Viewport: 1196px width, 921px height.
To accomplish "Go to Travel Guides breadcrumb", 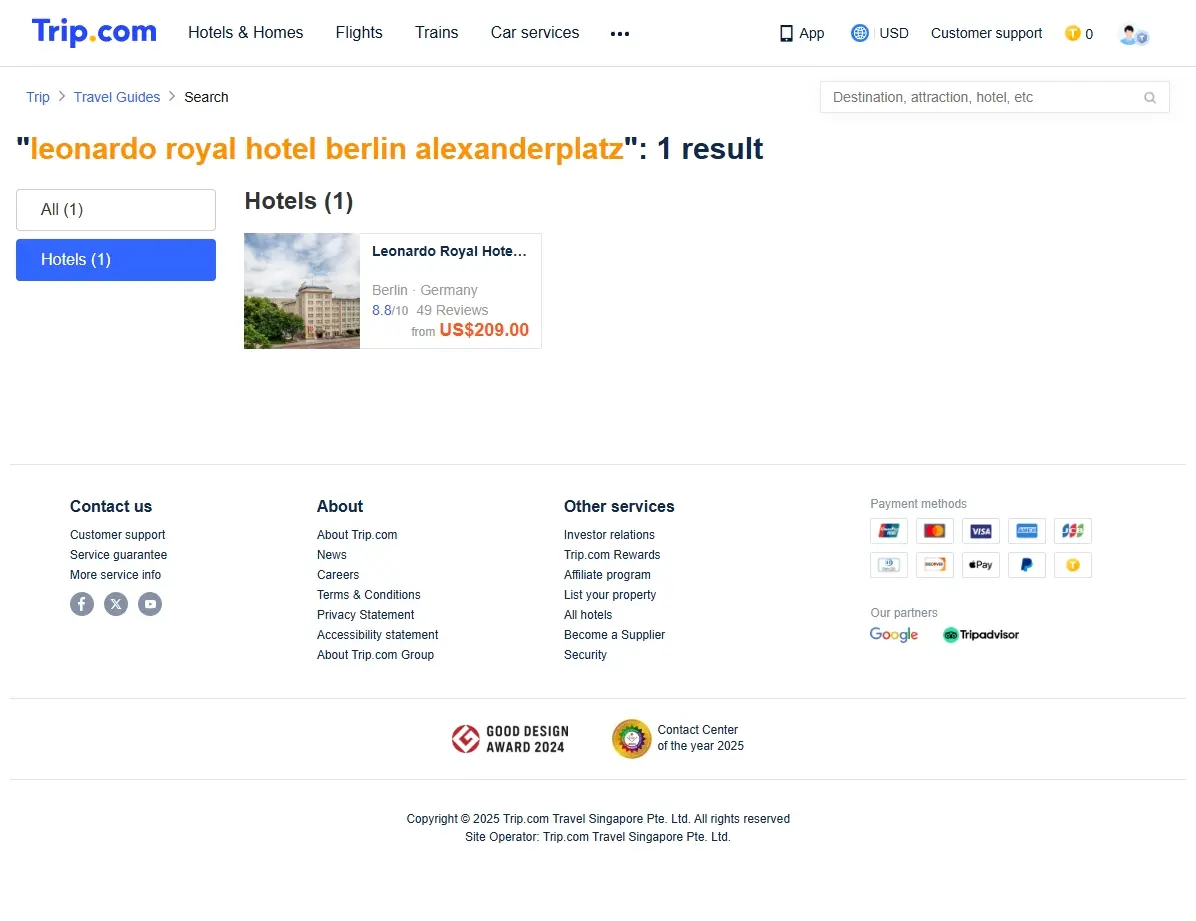I will (x=117, y=97).
